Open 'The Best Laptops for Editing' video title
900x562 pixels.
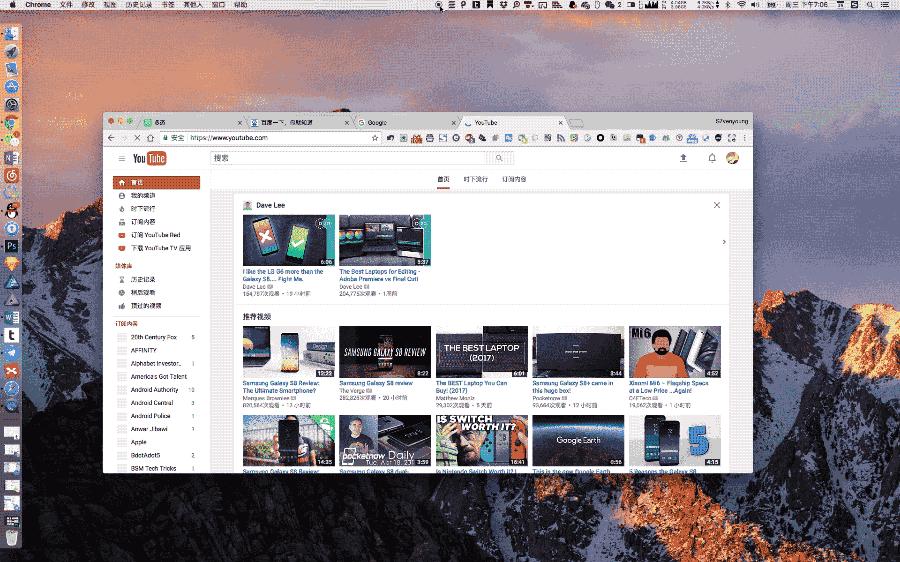[379, 275]
